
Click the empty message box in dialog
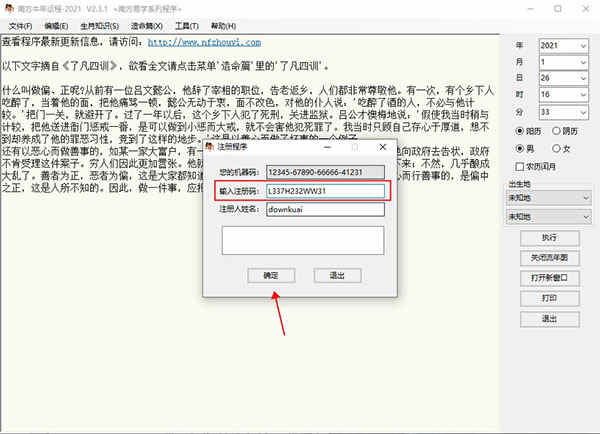(303, 240)
